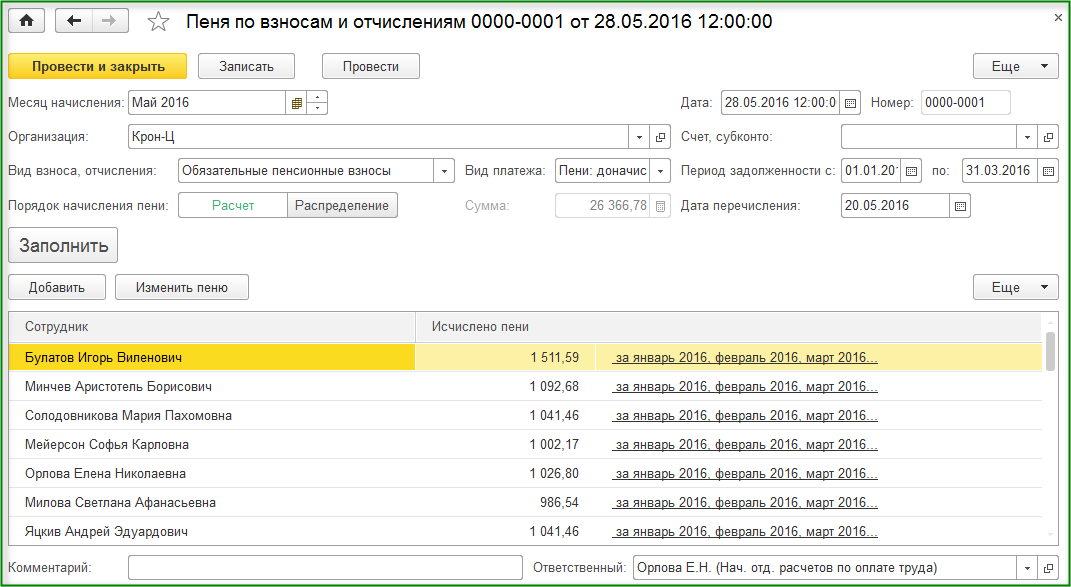The image size is (1071, 587).
Task: Open Ответственный selection form icon
Action: [x=1047, y=567]
